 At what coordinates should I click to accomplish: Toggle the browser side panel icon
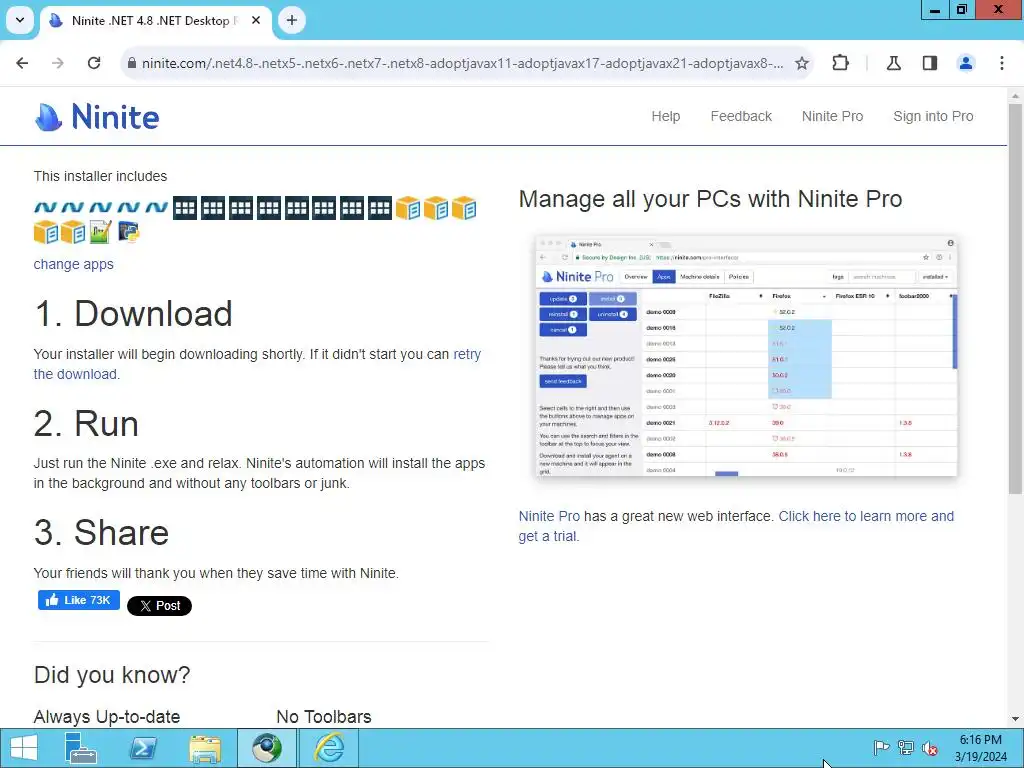(x=930, y=63)
